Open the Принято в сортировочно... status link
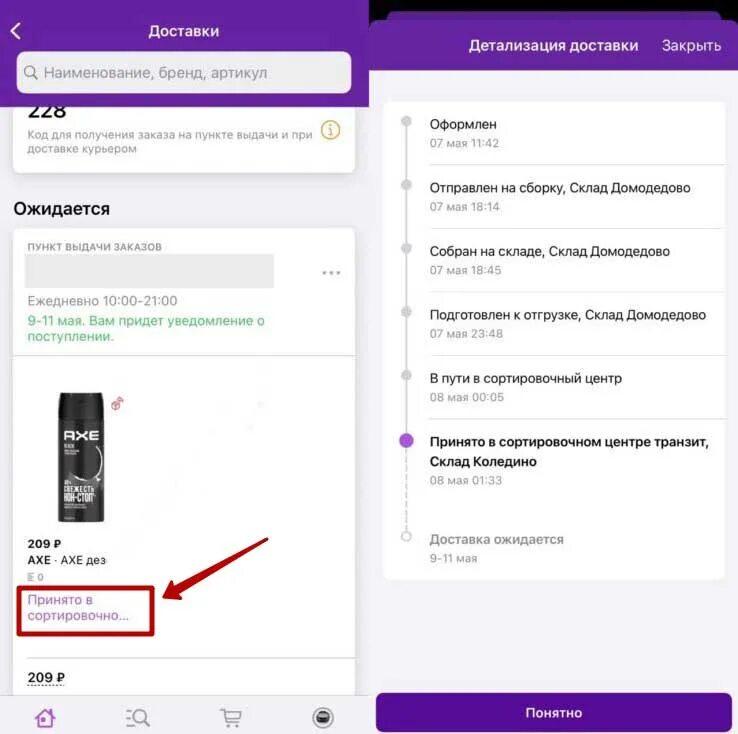738x734 pixels. point(78,607)
